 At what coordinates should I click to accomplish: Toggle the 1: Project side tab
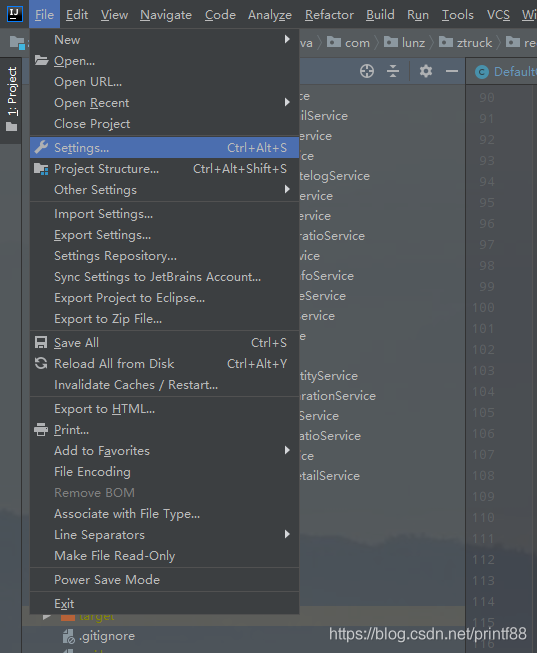pyautogui.click(x=12, y=99)
